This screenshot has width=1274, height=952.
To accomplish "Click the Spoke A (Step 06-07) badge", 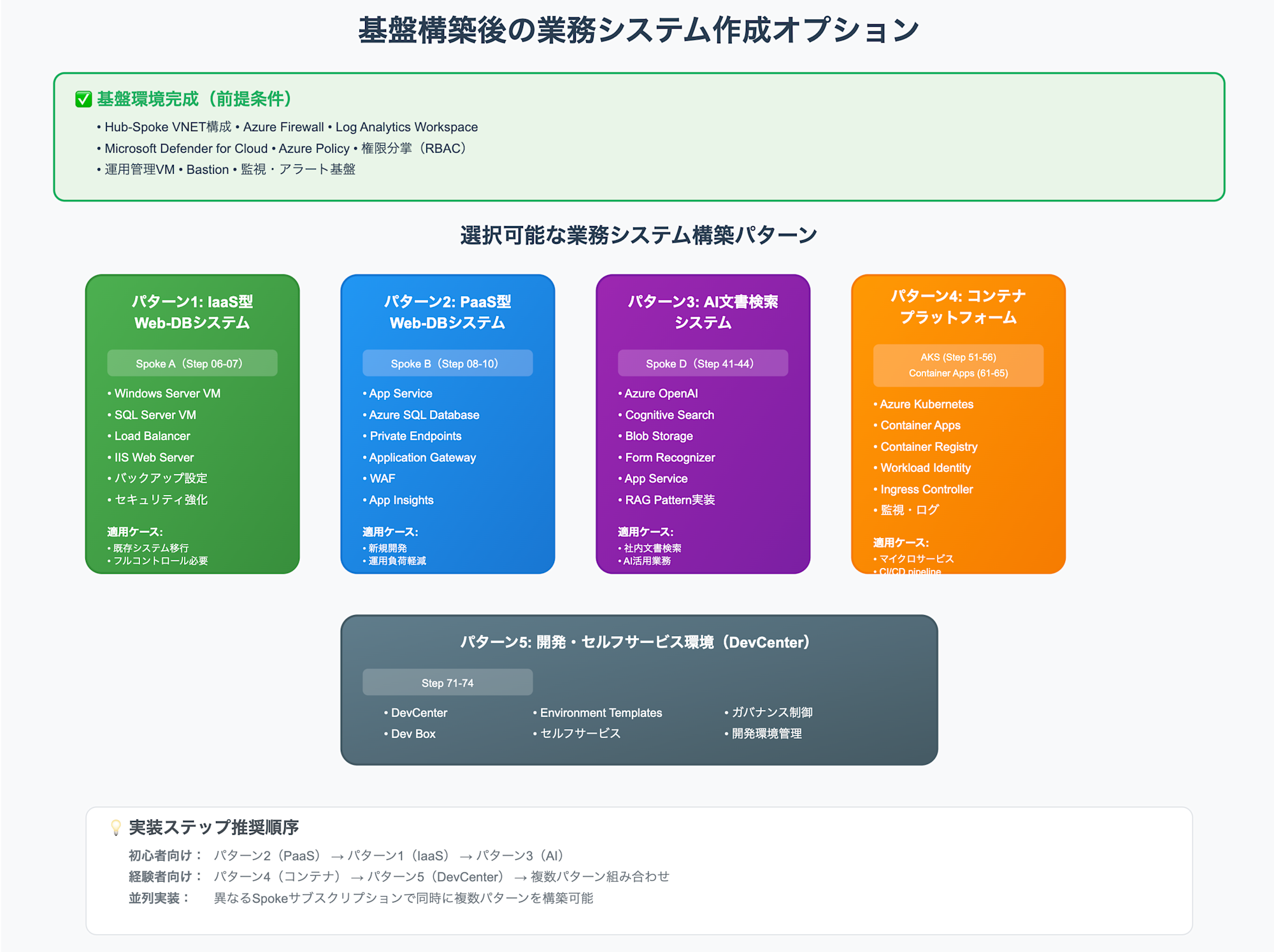I will (x=192, y=363).
